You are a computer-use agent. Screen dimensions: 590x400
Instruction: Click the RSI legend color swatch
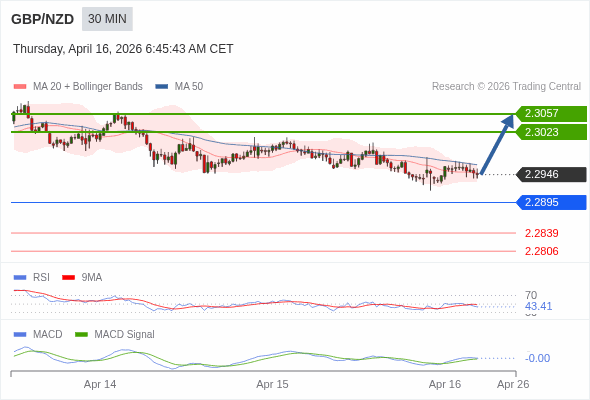[x=20, y=278]
